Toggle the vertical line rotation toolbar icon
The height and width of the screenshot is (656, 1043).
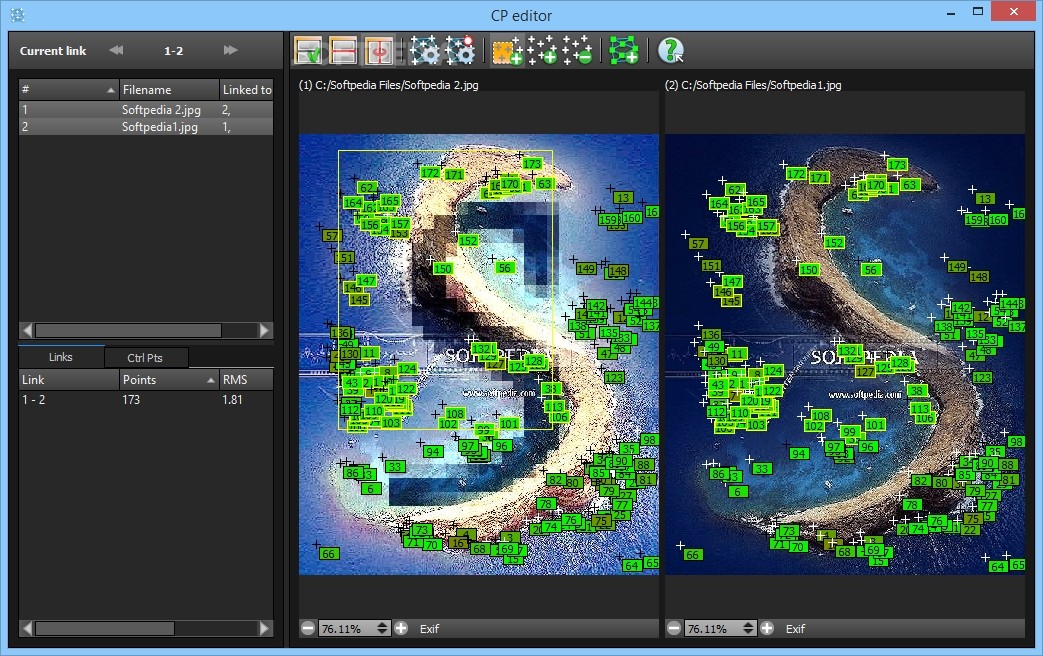379,51
